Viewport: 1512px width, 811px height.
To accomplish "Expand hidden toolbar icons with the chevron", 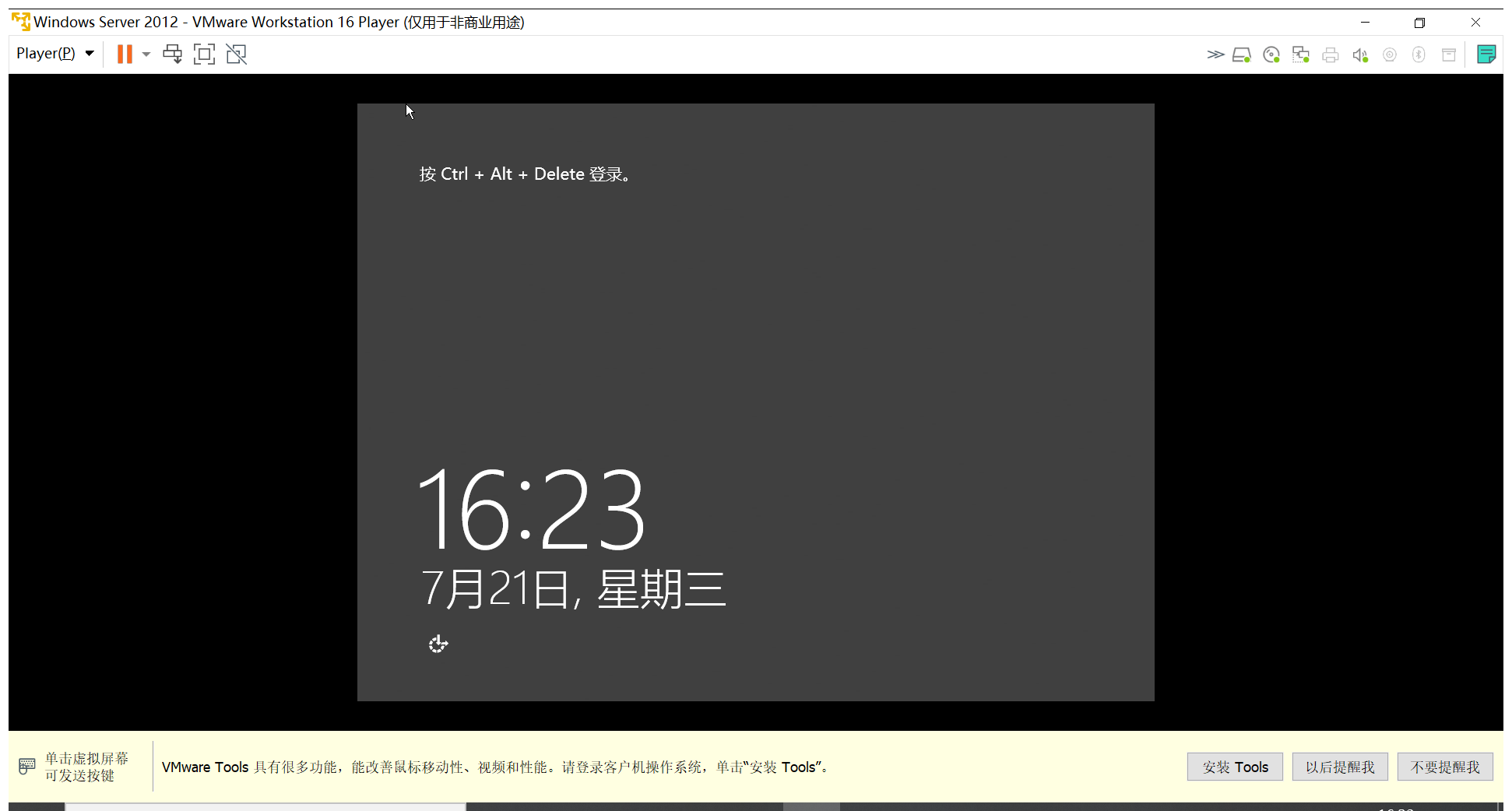I will coord(1215,54).
